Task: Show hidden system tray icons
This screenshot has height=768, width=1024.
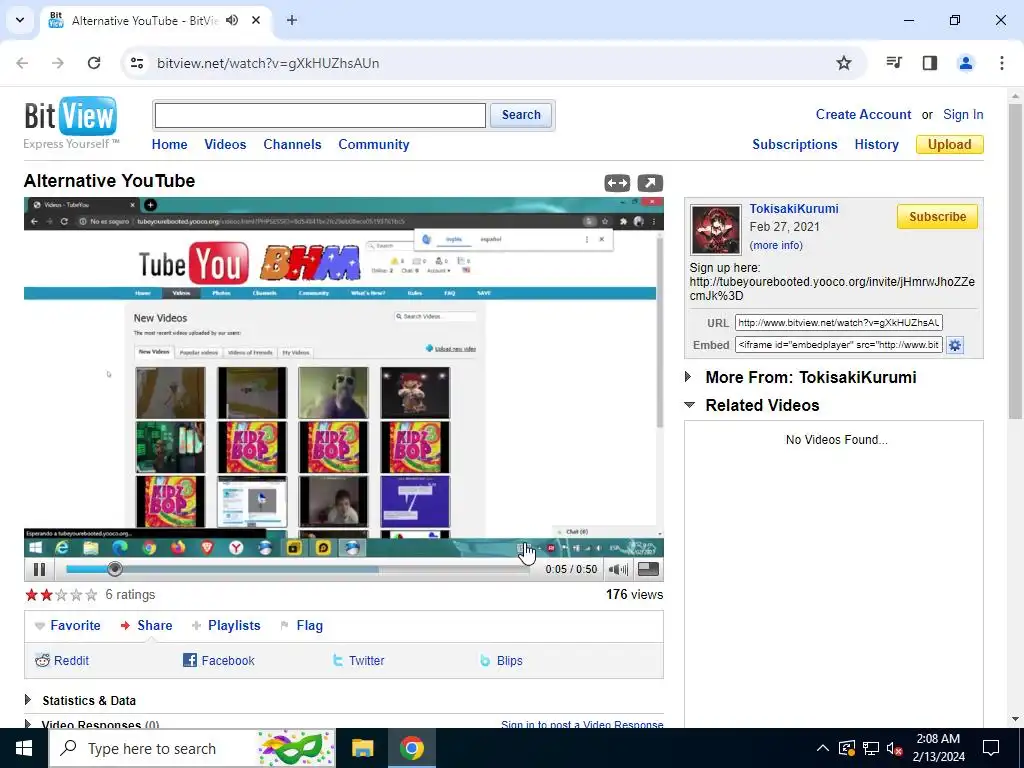Action: tap(823, 748)
